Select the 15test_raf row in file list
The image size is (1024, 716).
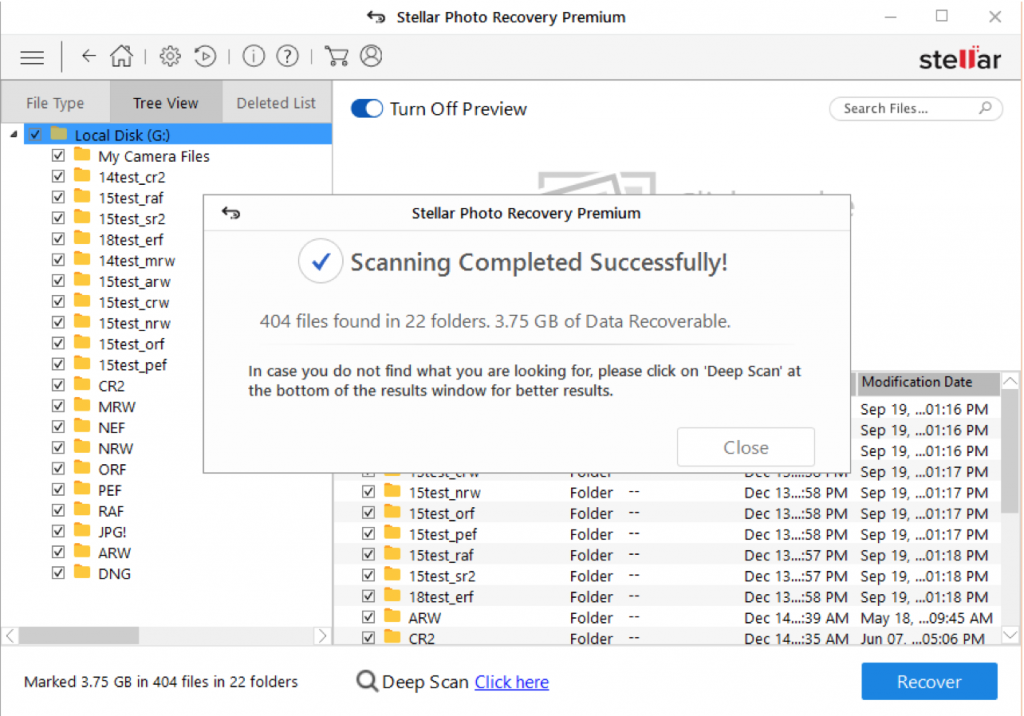click(666, 555)
